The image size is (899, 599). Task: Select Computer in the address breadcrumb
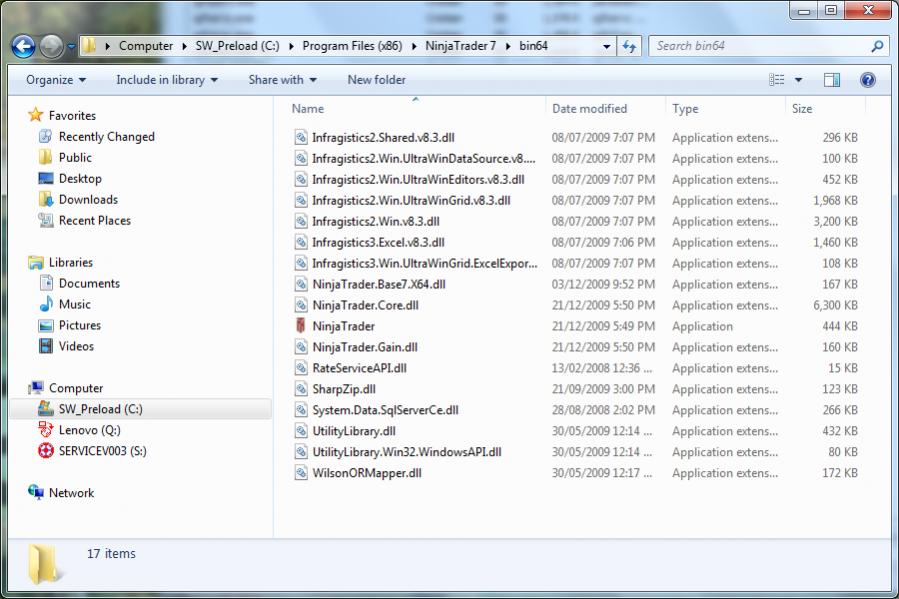[146, 46]
